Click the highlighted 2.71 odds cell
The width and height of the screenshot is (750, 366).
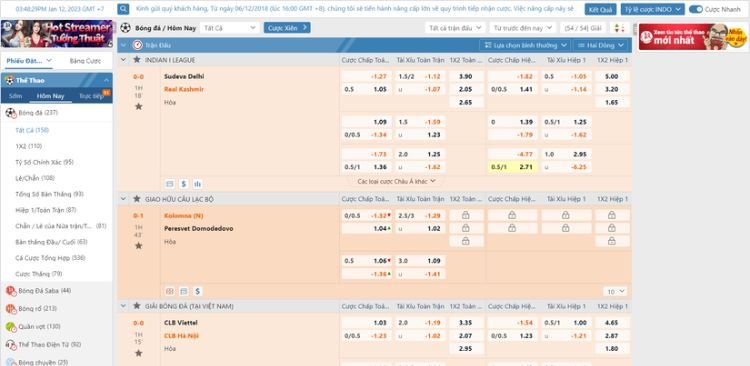pyautogui.click(x=512, y=167)
